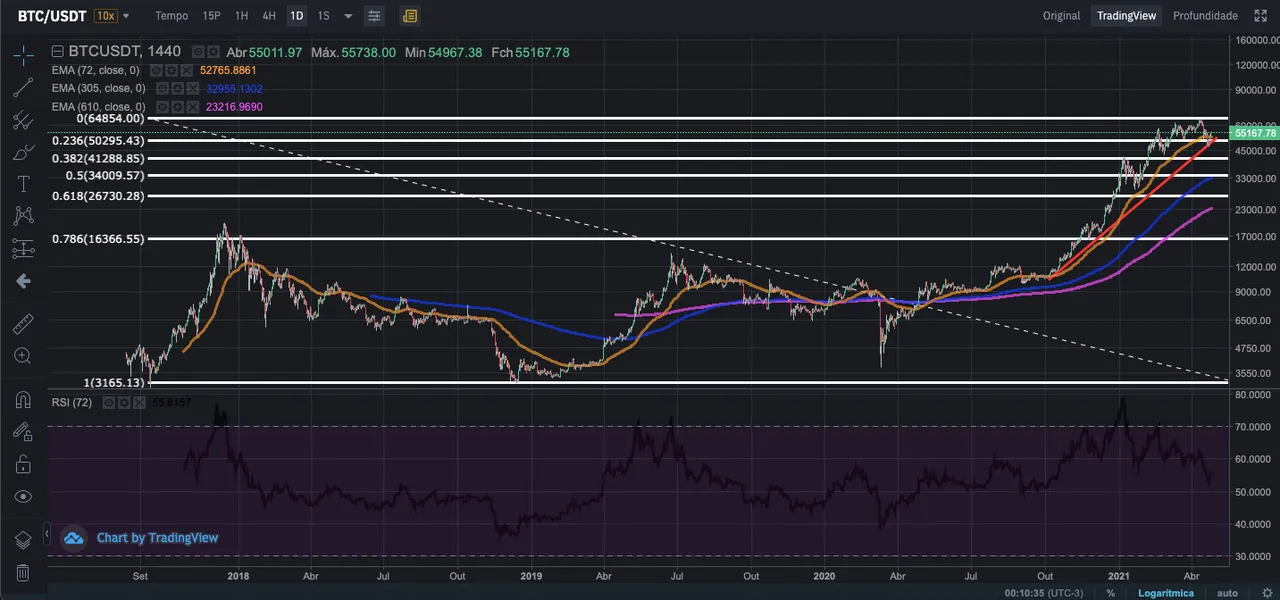Open EMA 305 indicator settings
1280x600 pixels.
click(x=177, y=88)
